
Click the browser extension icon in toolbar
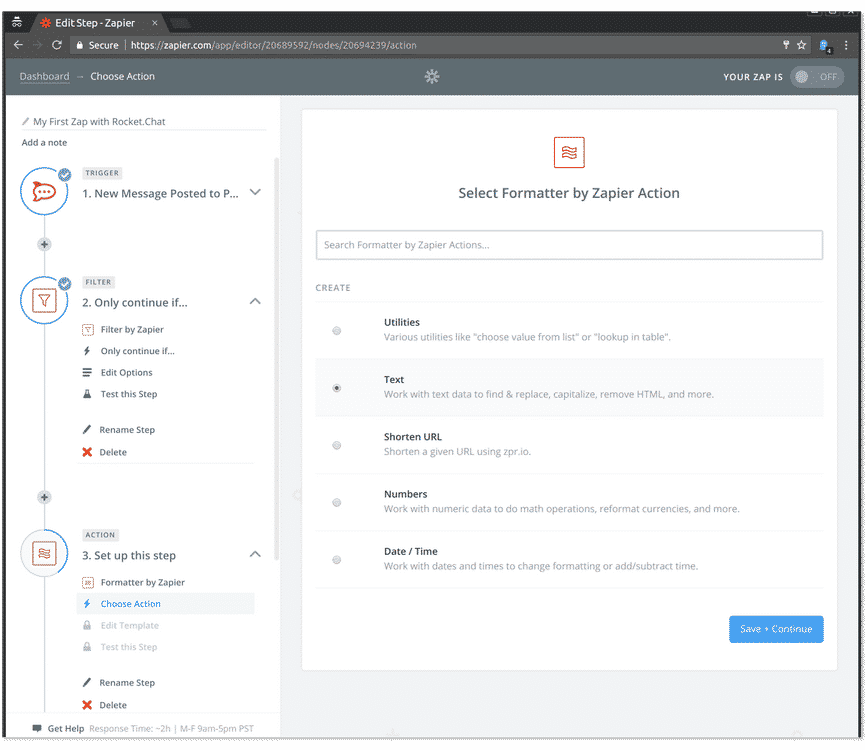point(825,46)
